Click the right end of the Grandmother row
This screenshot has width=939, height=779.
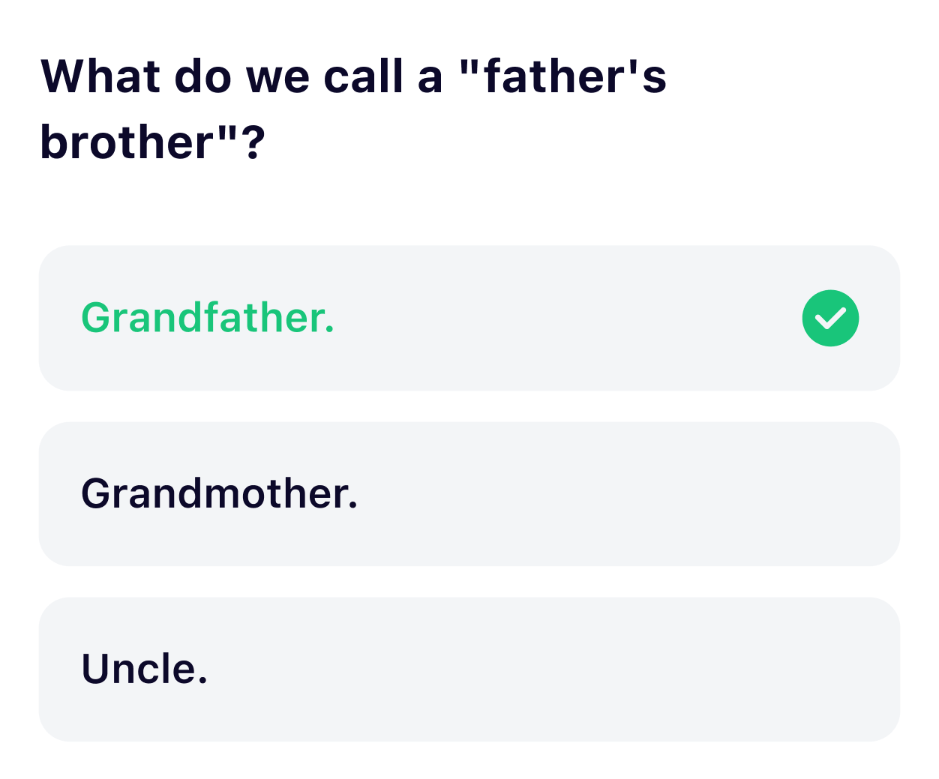point(840,494)
